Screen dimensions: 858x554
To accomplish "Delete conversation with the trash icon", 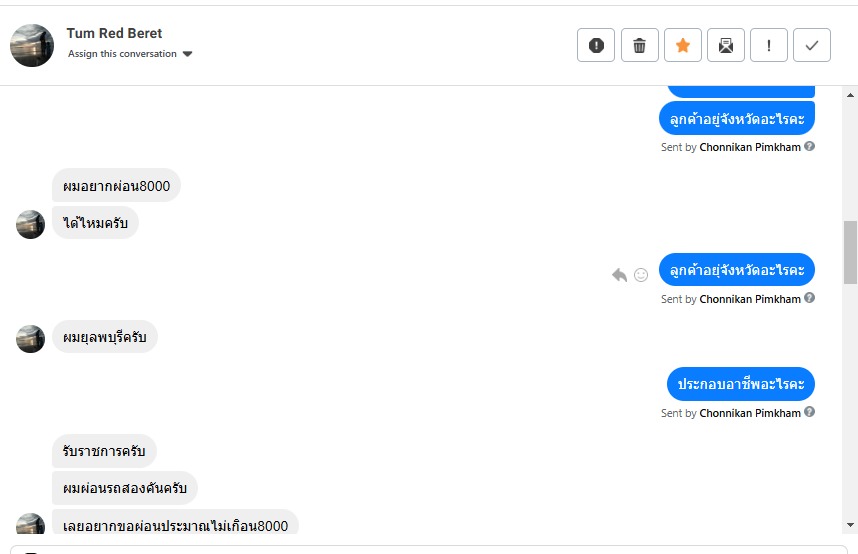I will [640, 45].
